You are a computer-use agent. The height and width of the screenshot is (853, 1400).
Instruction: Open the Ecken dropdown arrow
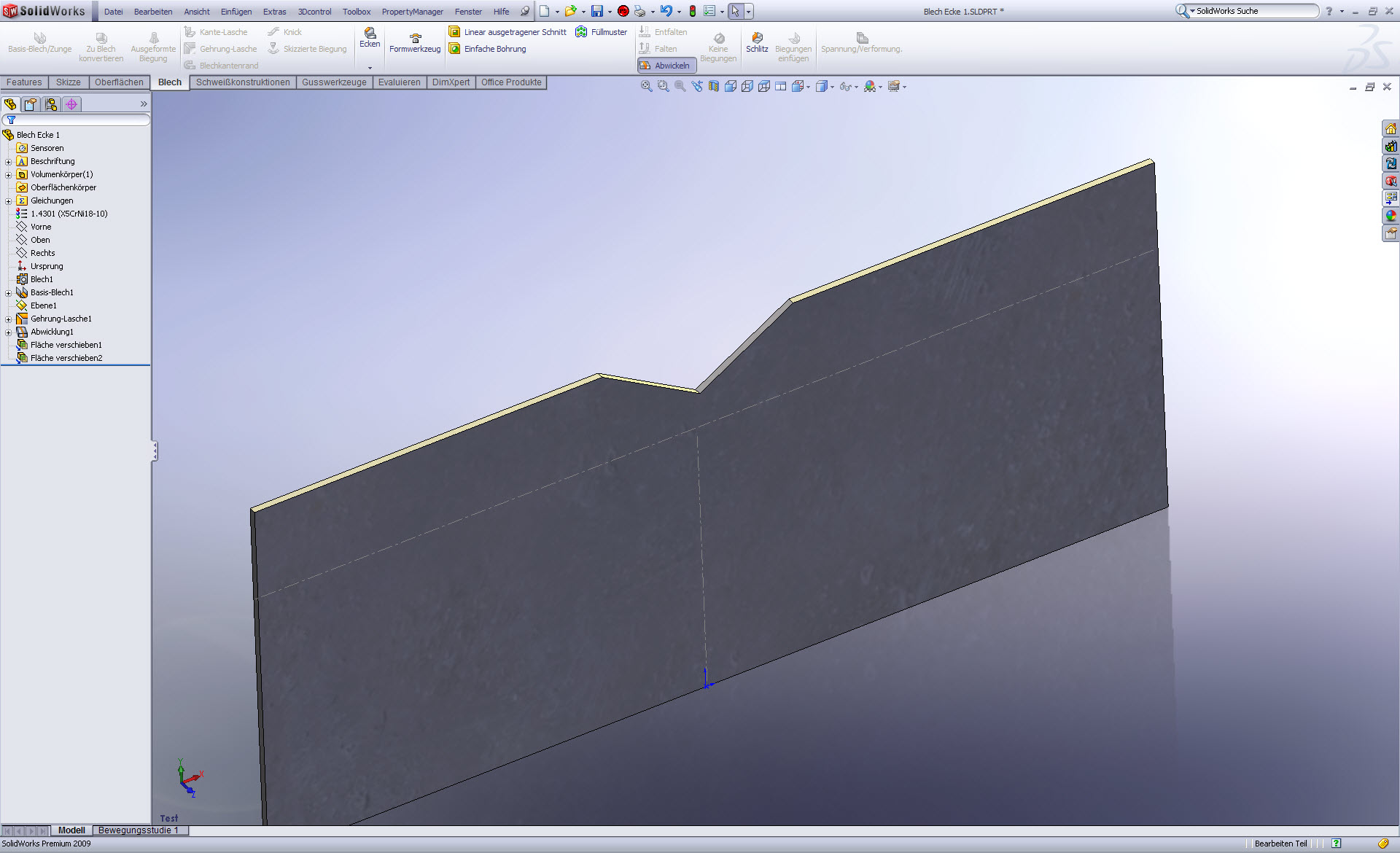pyautogui.click(x=370, y=68)
